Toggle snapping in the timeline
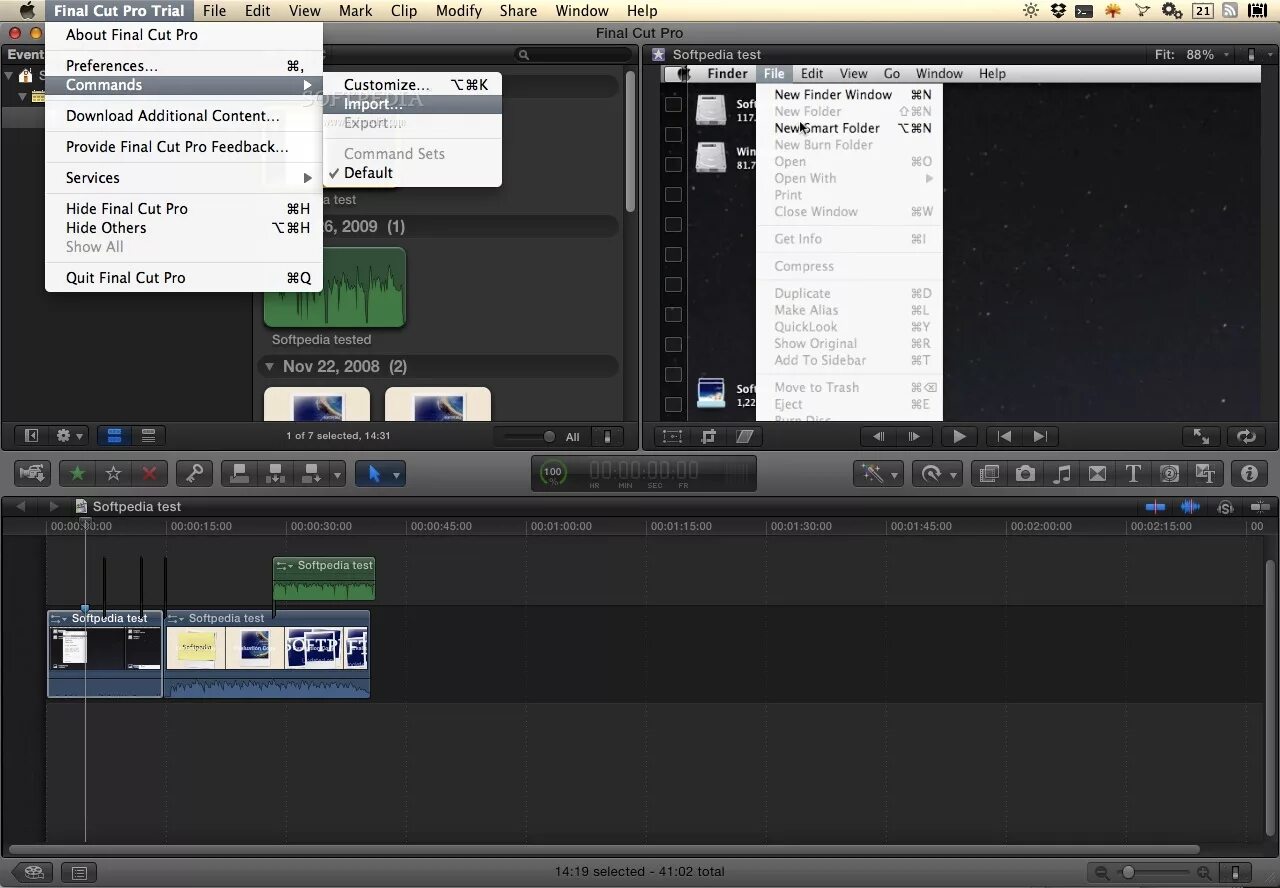Image resolution: width=1280 pixels, height=888 pixels. click(x=1260, y=507)
